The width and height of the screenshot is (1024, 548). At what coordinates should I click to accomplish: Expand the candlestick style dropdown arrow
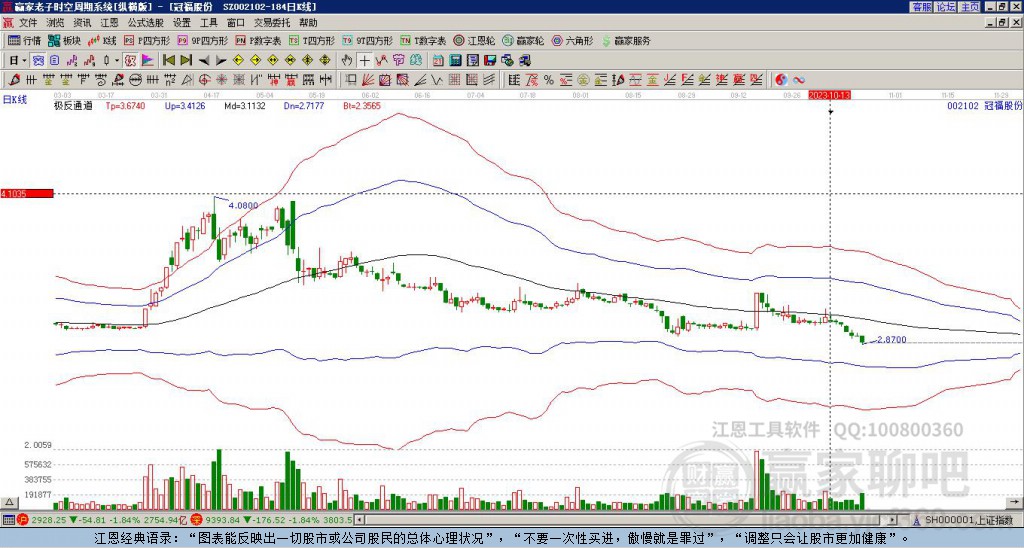click(117, 61)
